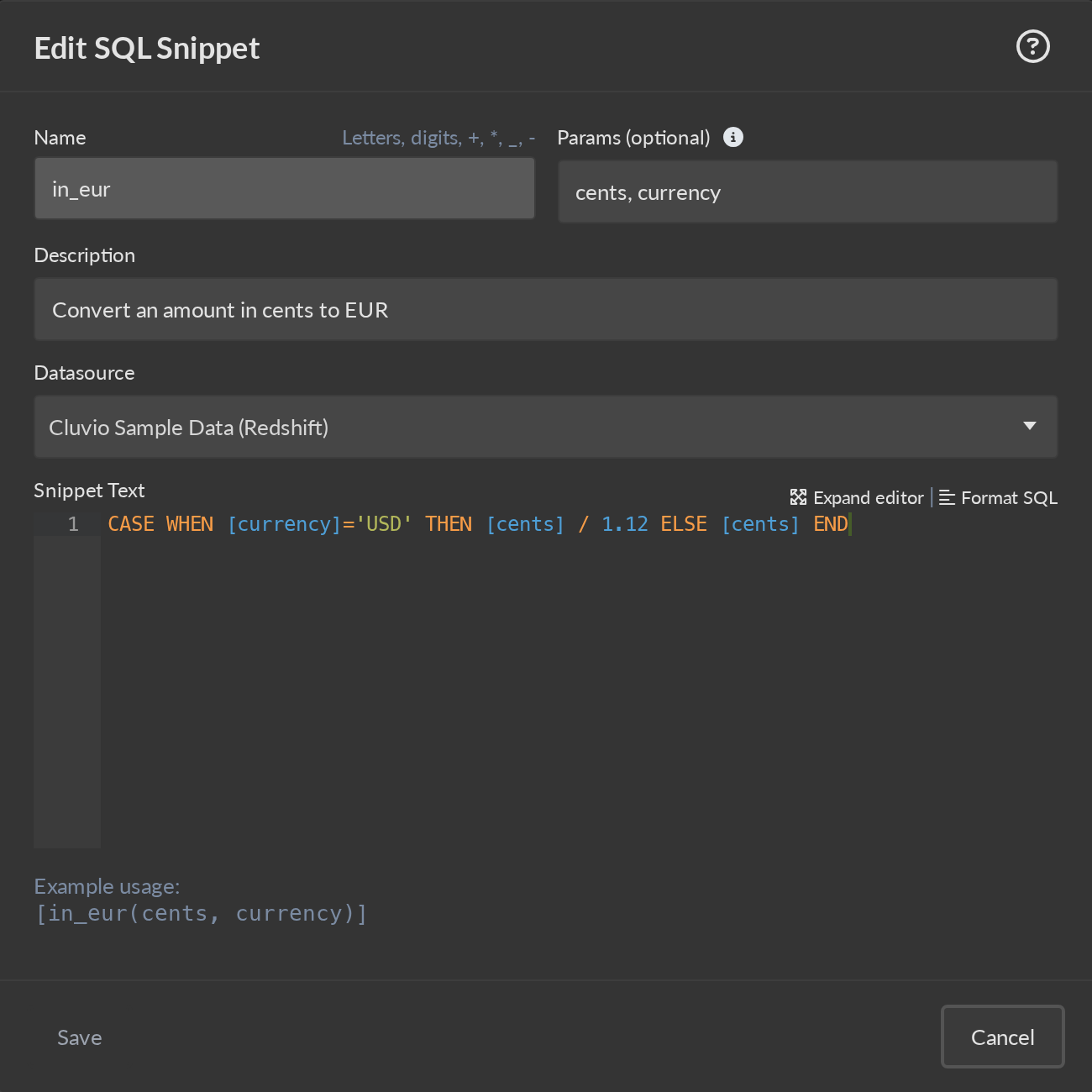Click the 1.12 value in the snippet

(625, 524)
